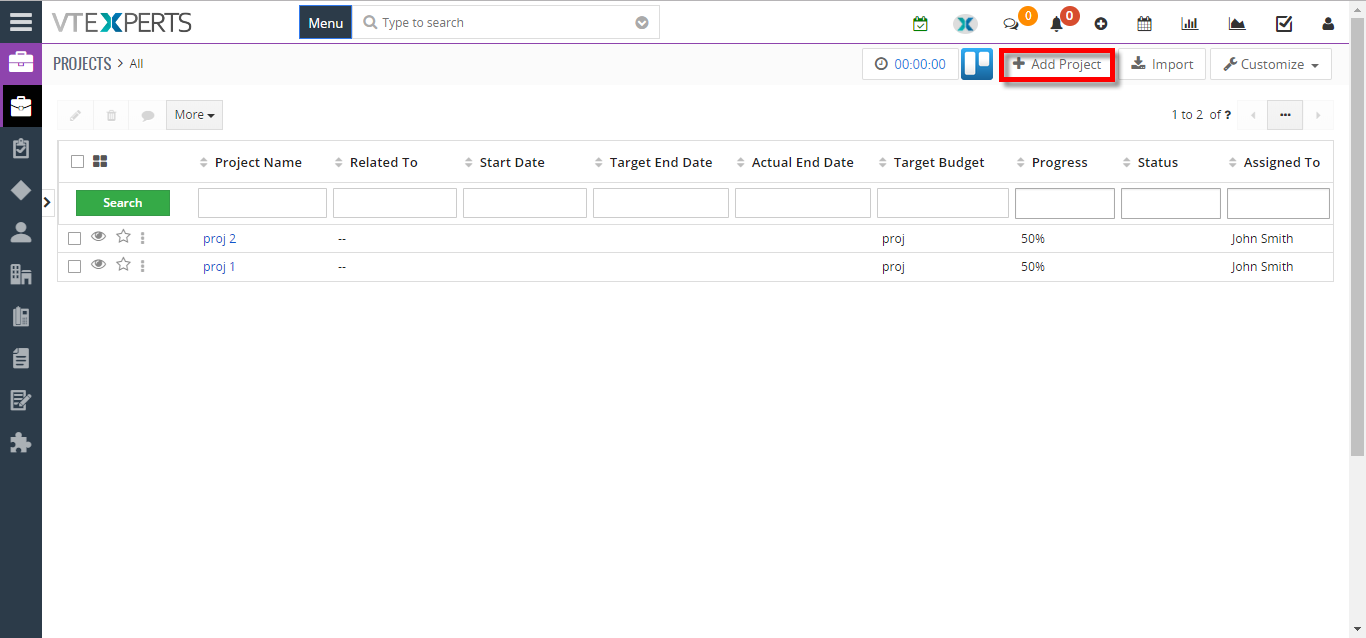
Task: Open the diamond milestones sidebar icon
Action: point(21,190)
